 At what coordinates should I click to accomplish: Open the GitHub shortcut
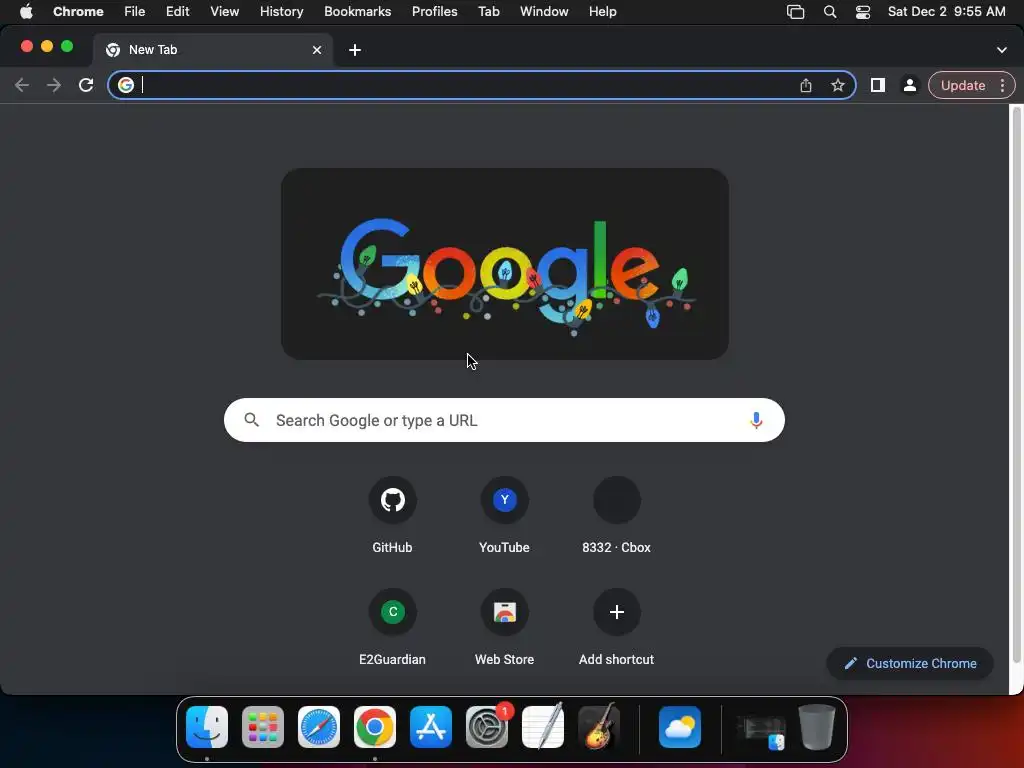click(392, 516)
